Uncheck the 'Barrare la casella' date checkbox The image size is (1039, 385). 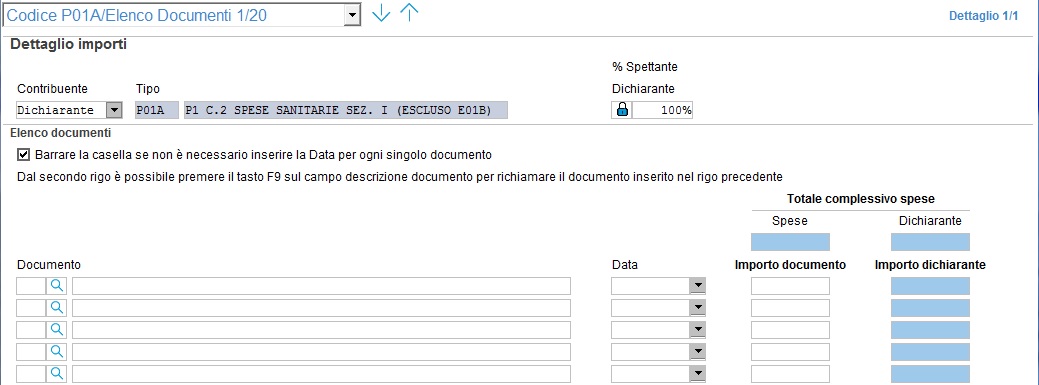pyautogui.click(x=24, y=155)
